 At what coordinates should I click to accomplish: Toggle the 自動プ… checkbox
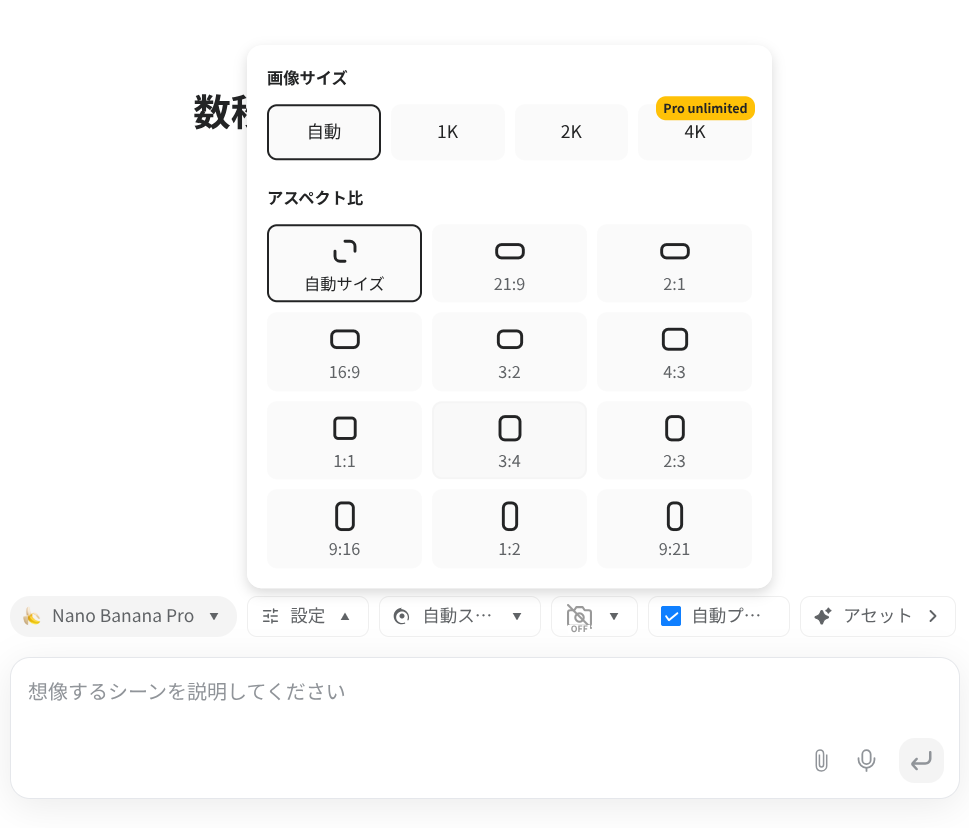tap(672, 616)
